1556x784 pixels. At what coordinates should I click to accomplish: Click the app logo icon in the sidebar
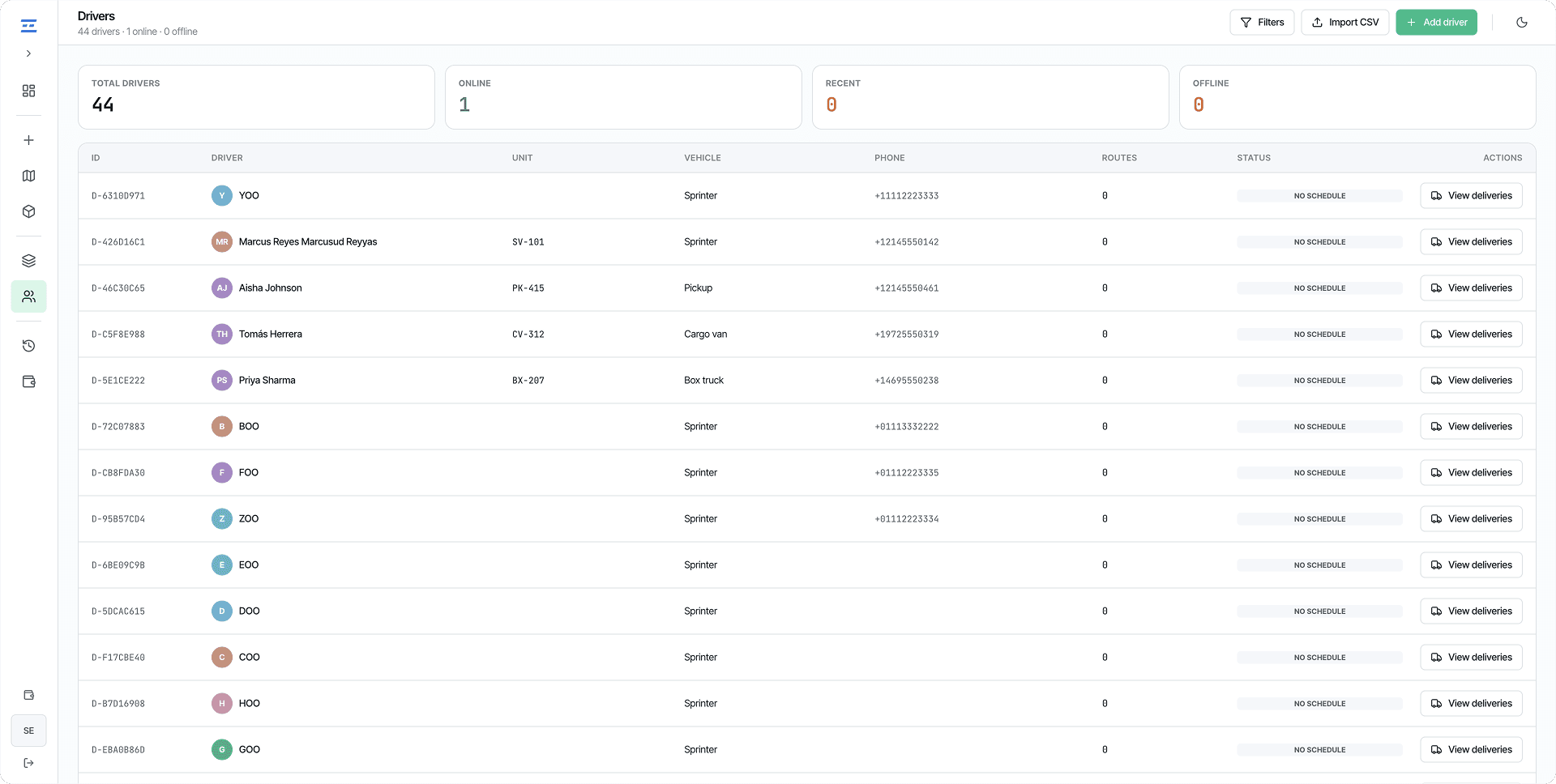coord(28,26)
